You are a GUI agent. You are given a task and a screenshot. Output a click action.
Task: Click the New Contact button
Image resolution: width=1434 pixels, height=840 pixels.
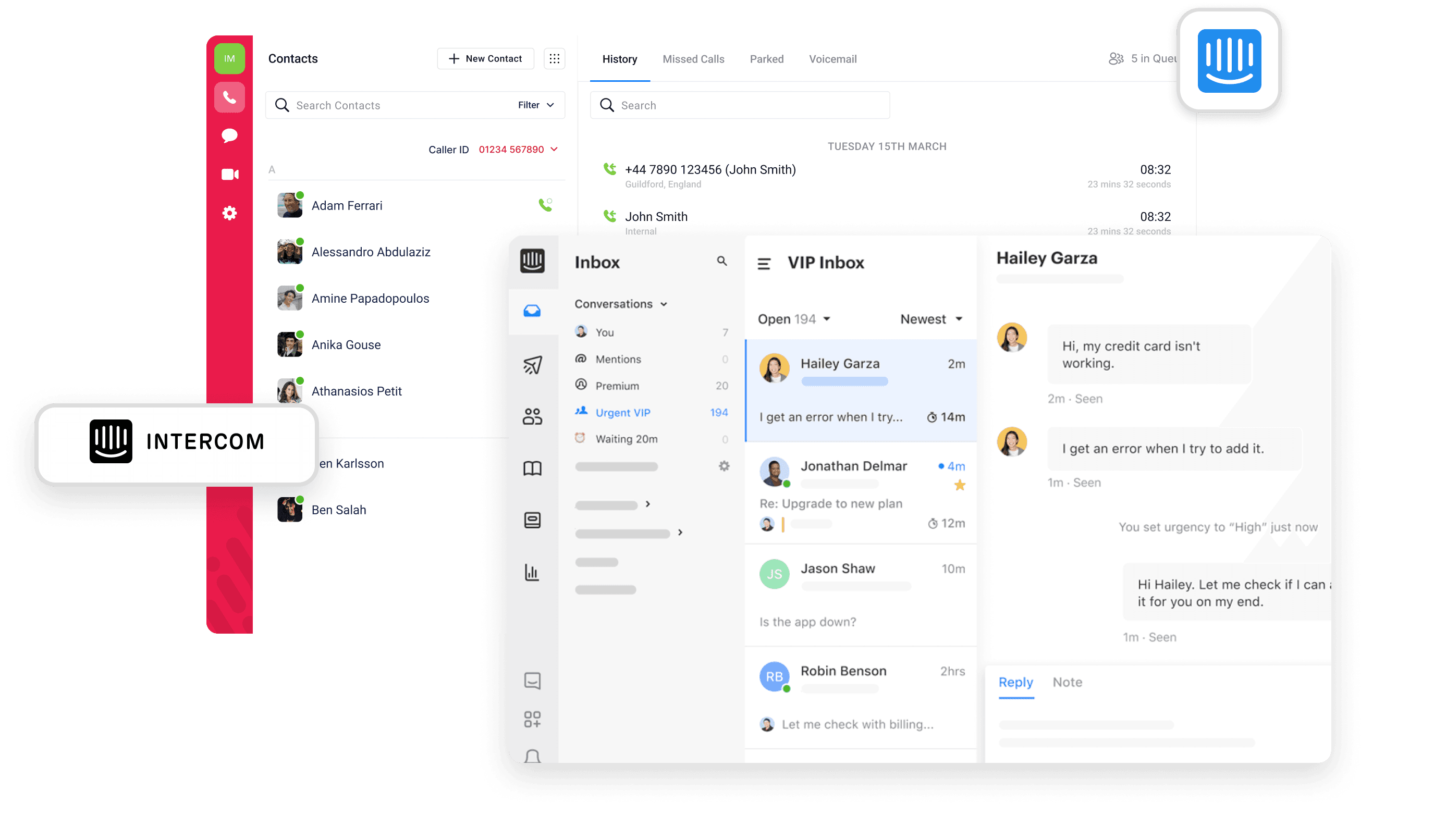pos(485,58)
